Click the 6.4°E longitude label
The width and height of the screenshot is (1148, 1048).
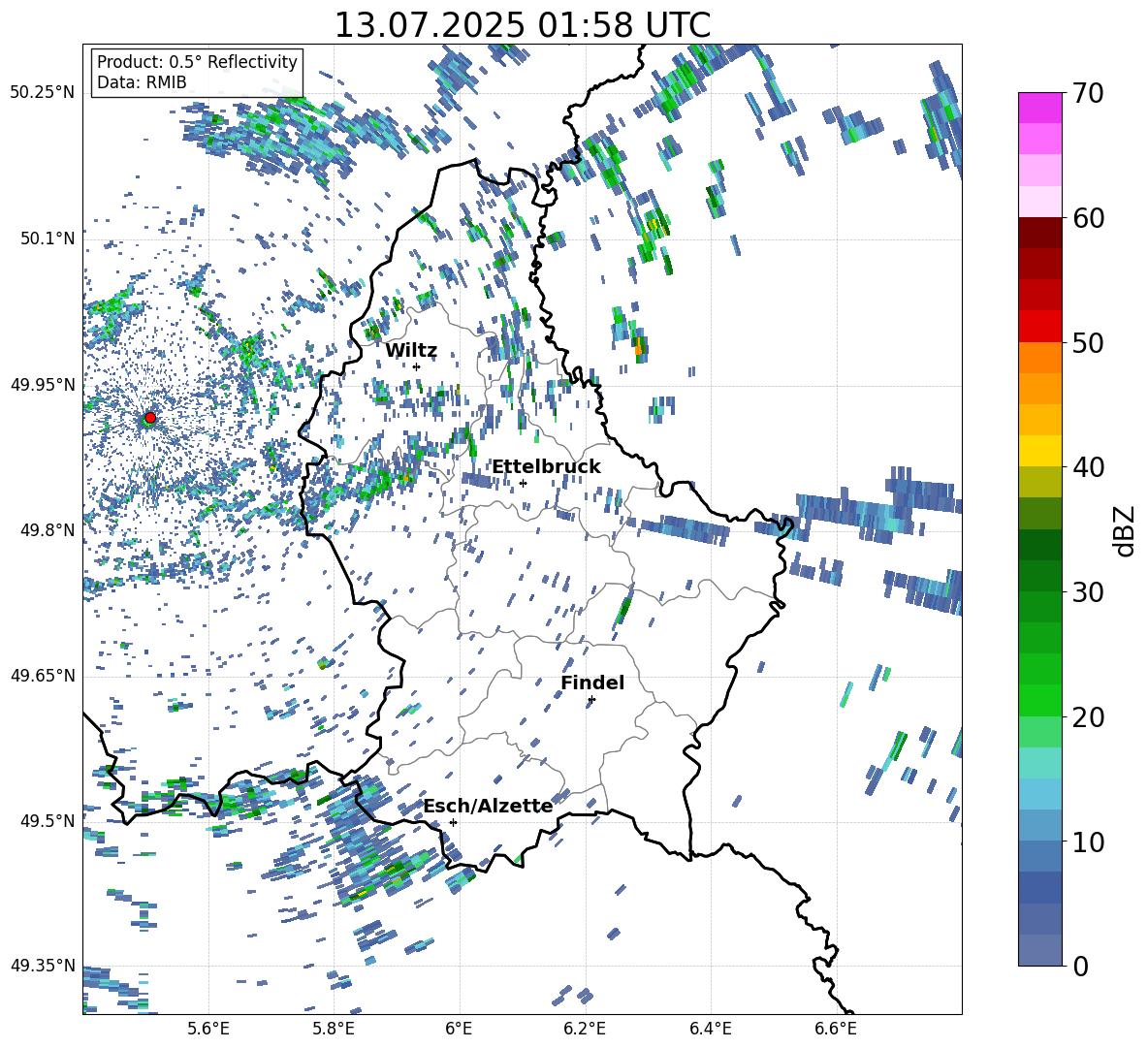[710, 1029]
